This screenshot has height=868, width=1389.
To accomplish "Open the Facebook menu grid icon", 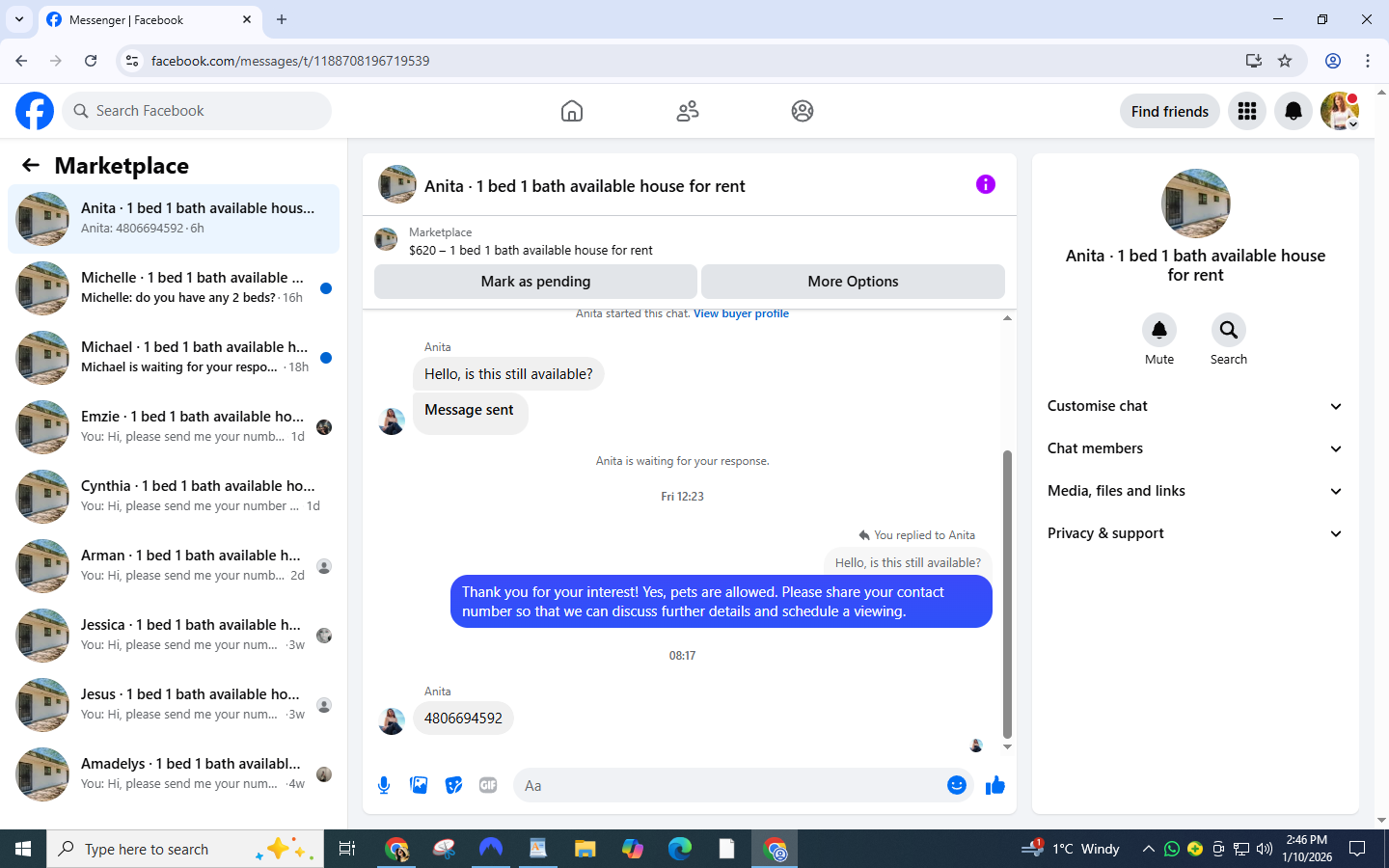I will 1247,111.
